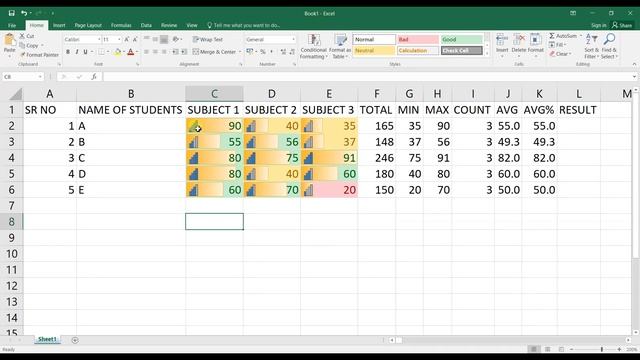Viewport: 640px width, 360px height.
Task: Cut the selection with the scissors icon
Action: 22,36
